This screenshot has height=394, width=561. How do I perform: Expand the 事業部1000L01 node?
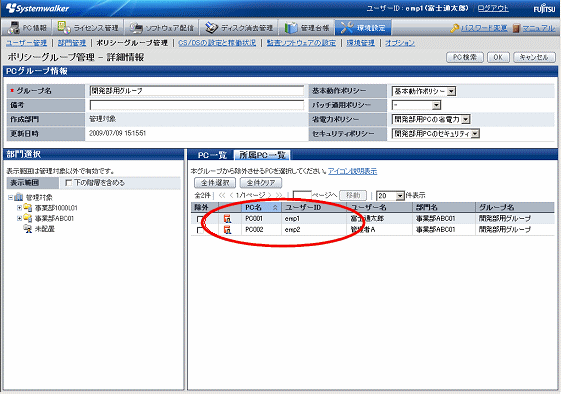(x=19, y=208)
